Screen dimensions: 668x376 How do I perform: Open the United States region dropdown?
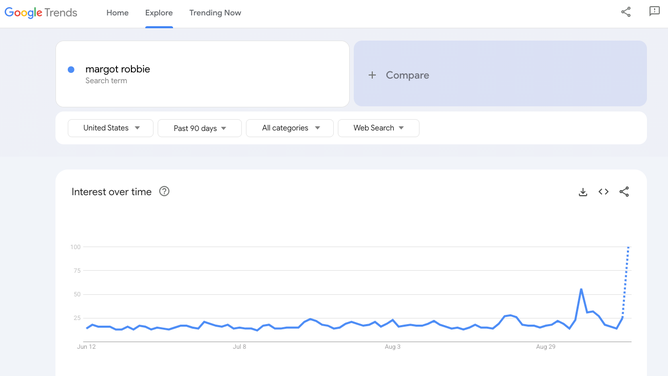coord(110,128)
